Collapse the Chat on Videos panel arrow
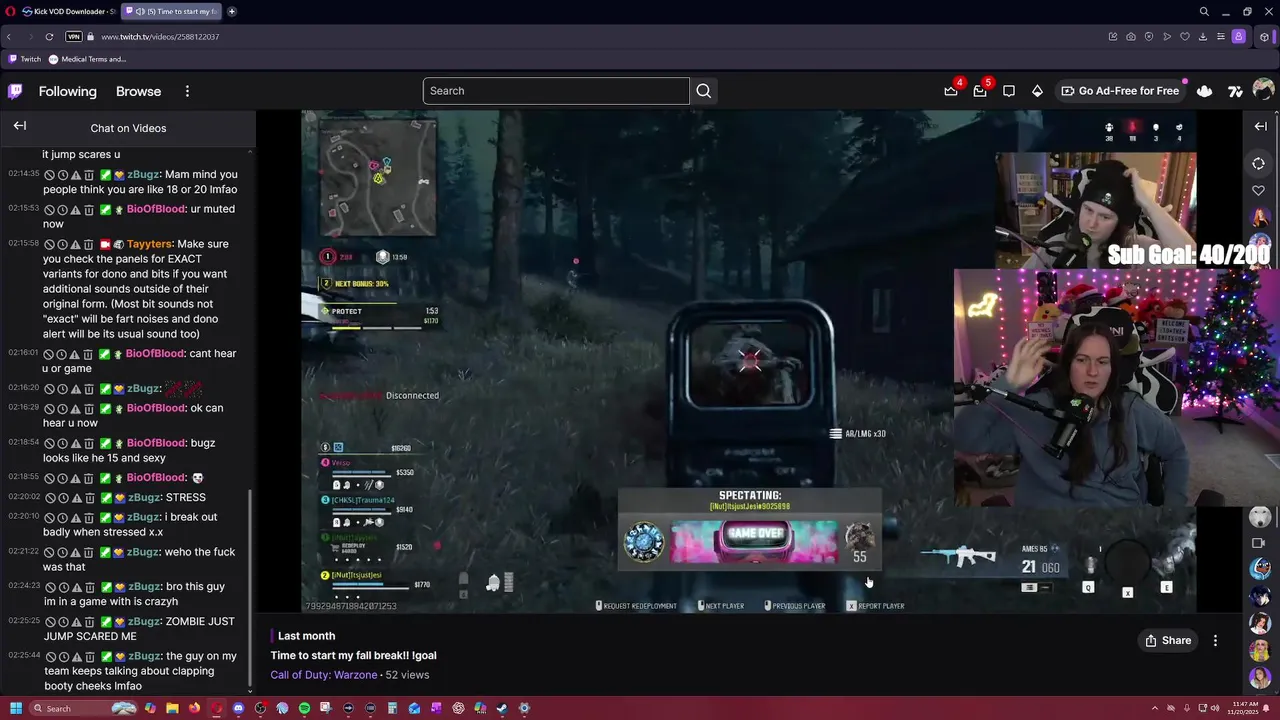This screenshot has width=1280, height=720. (x=20, y=126)
